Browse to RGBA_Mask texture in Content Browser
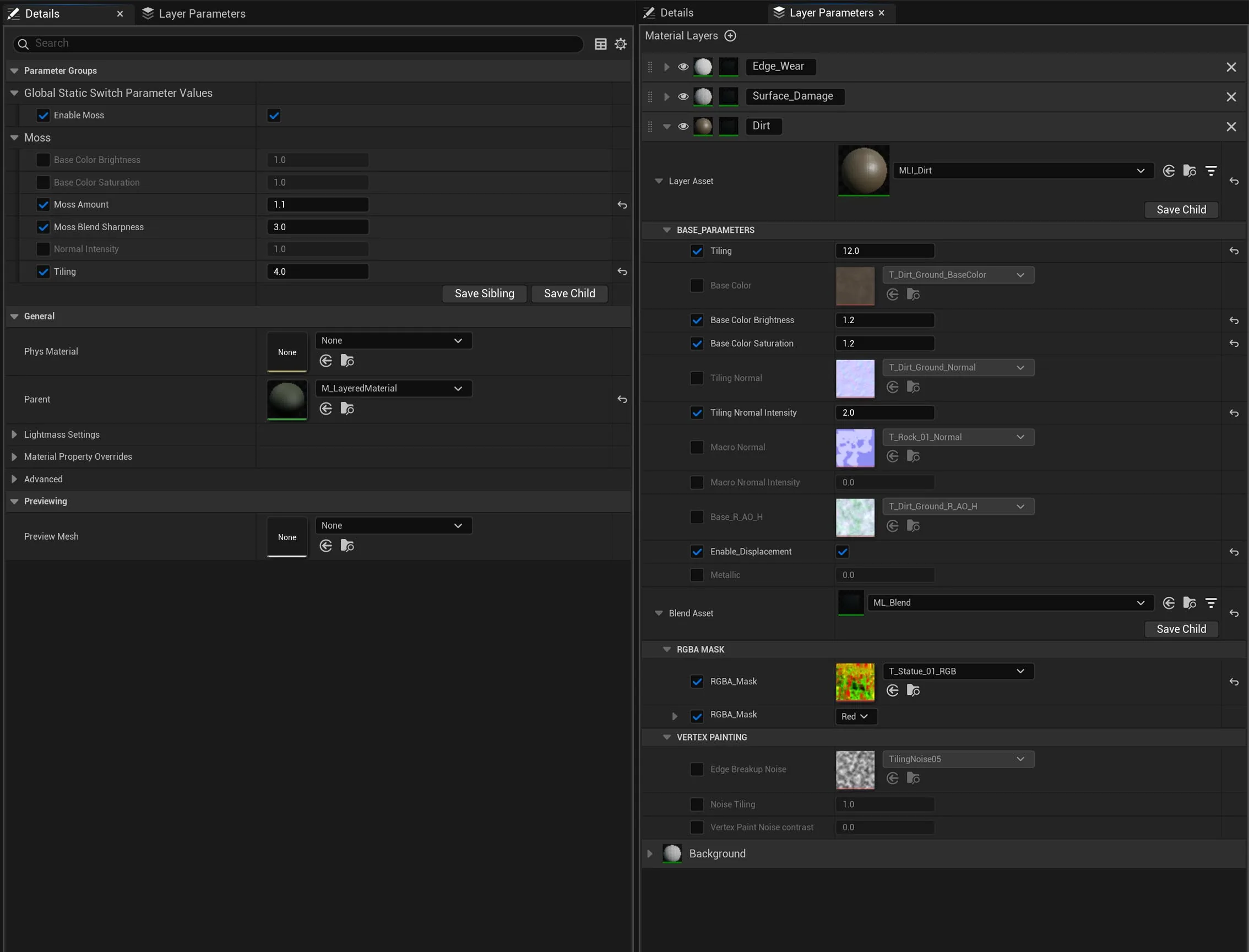Image resolution: width=1249 pixels, height=952 pixels. click(x=914, y=690)
